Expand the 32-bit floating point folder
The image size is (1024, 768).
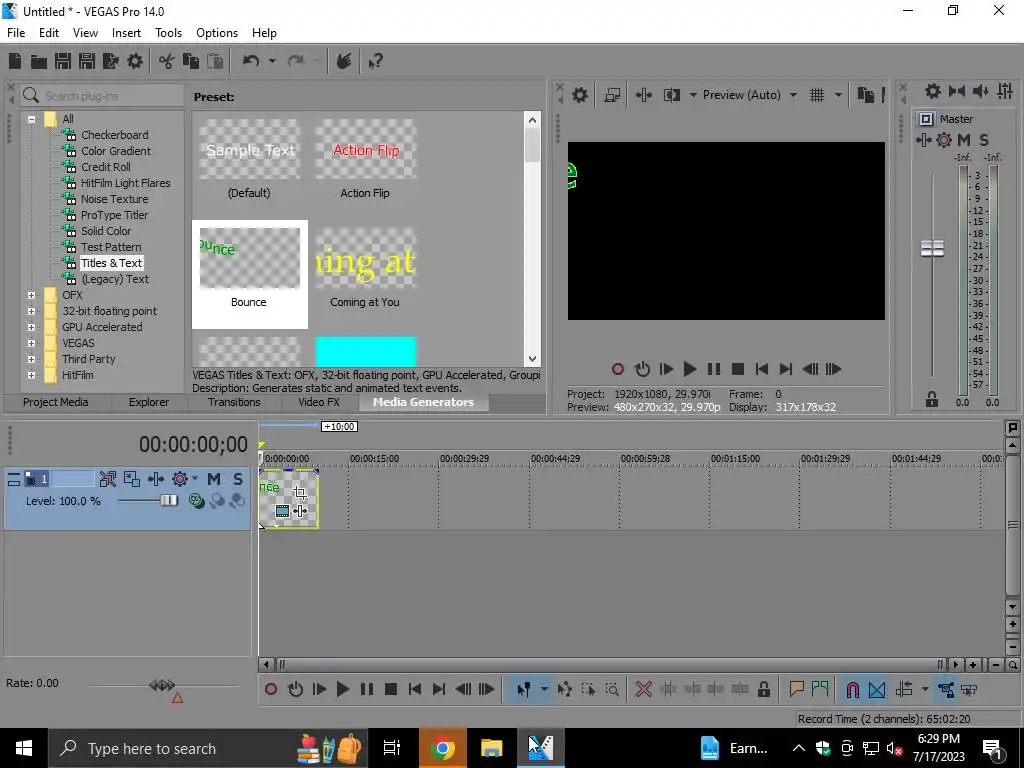point(31,312)
